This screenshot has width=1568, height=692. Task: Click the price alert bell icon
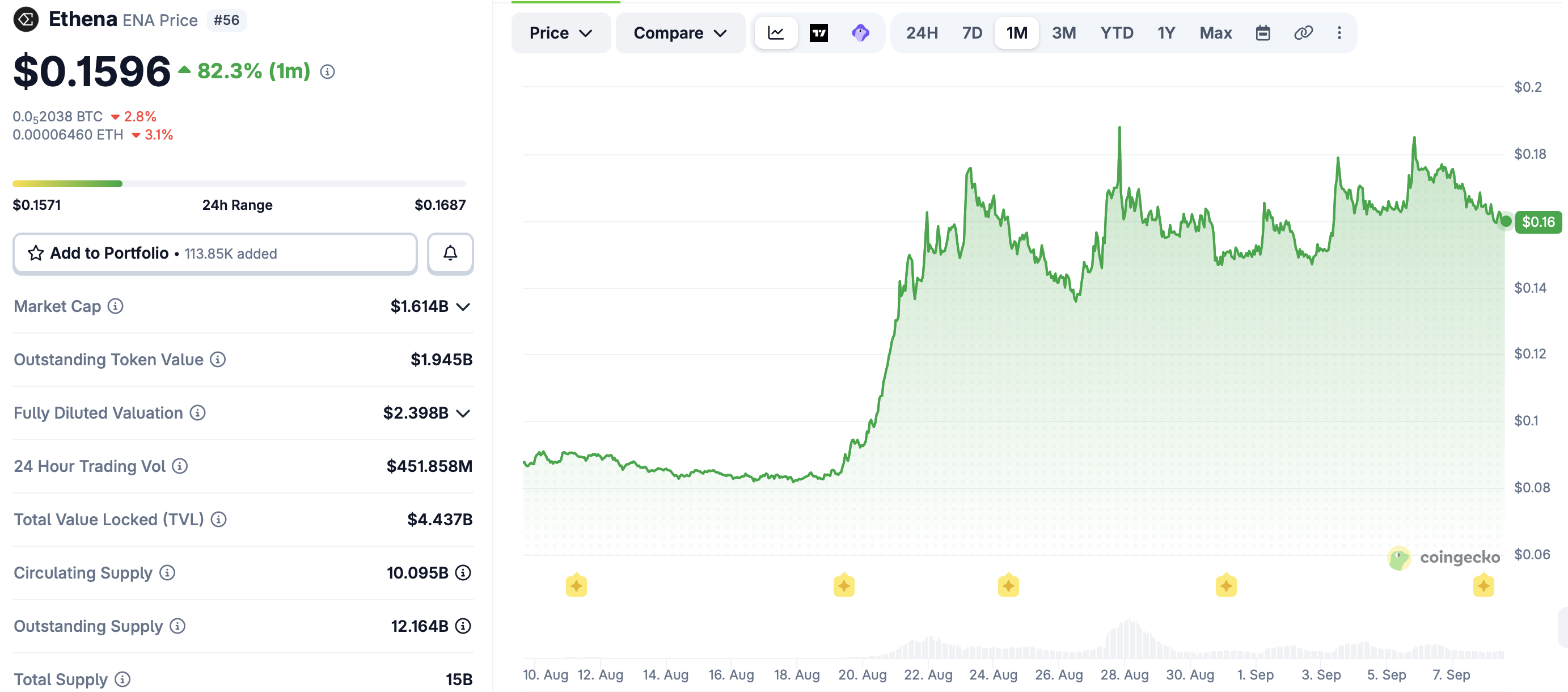tap(450, 253)
